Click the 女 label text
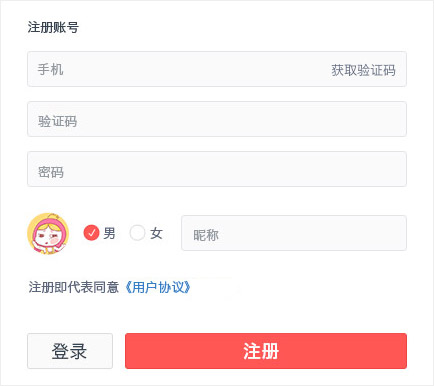 tap(156, 233)
